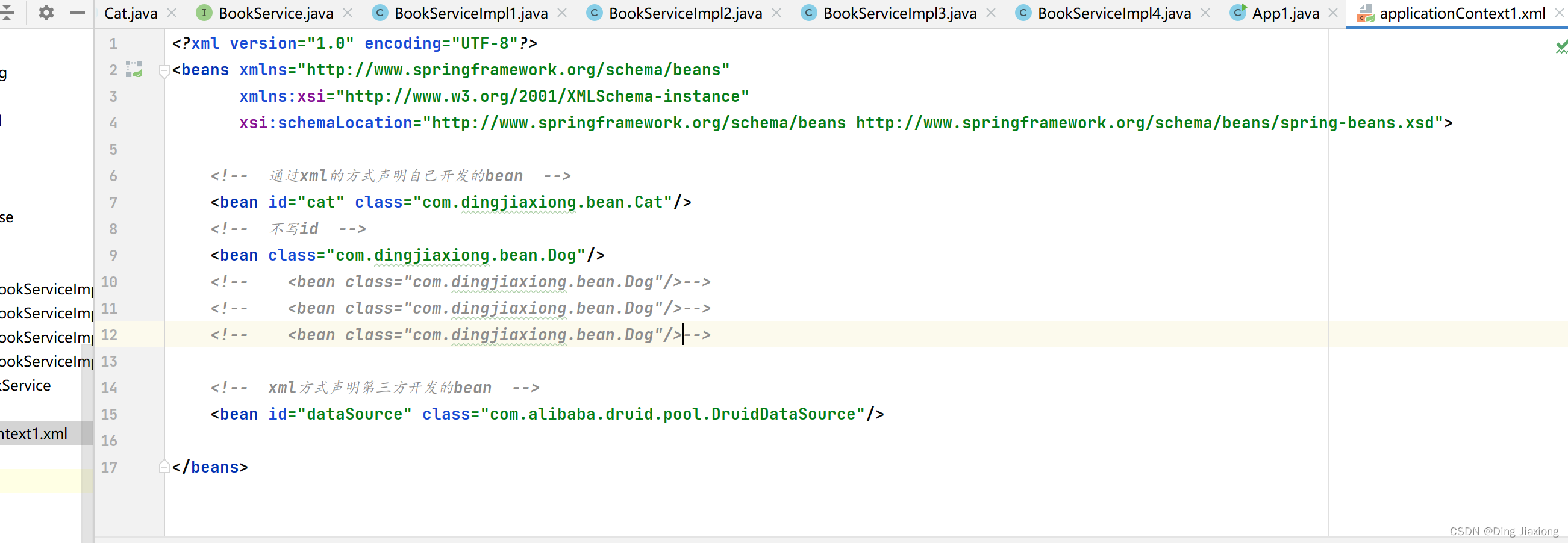This screenshot has width=1568, height=543.
Task: Click the dataSource id value on line 15
Action: [x=355, y=414]
